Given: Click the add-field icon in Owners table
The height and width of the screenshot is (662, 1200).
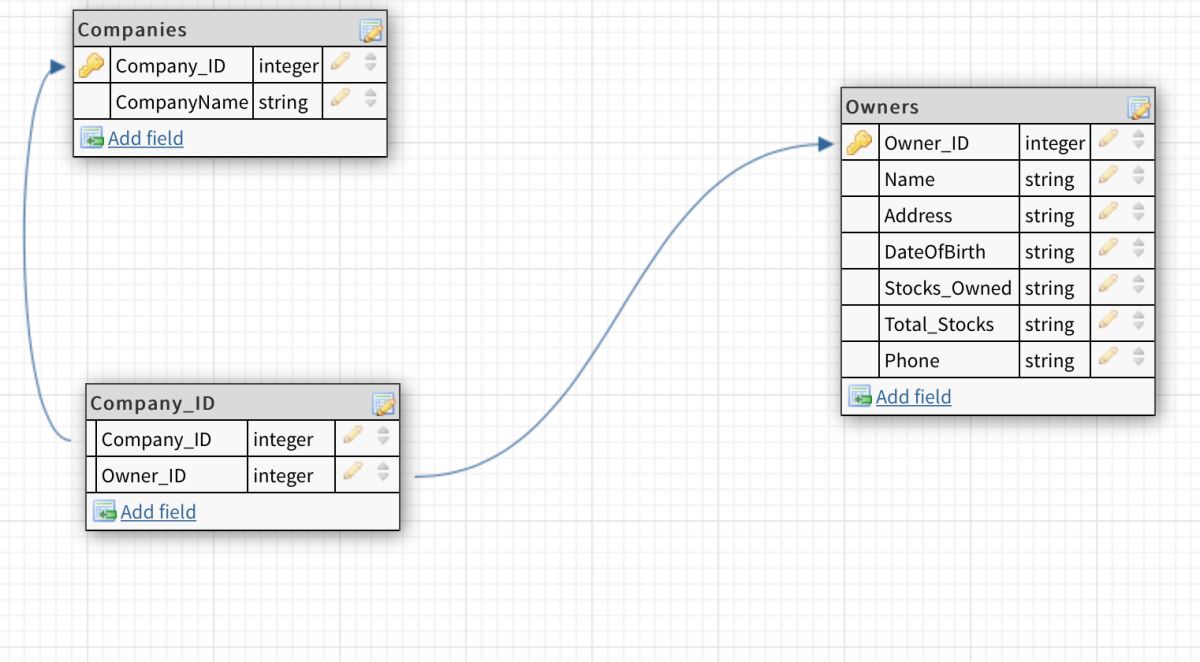Looking at the screenshot, I should pyautogui.click(x=860, y=396).
